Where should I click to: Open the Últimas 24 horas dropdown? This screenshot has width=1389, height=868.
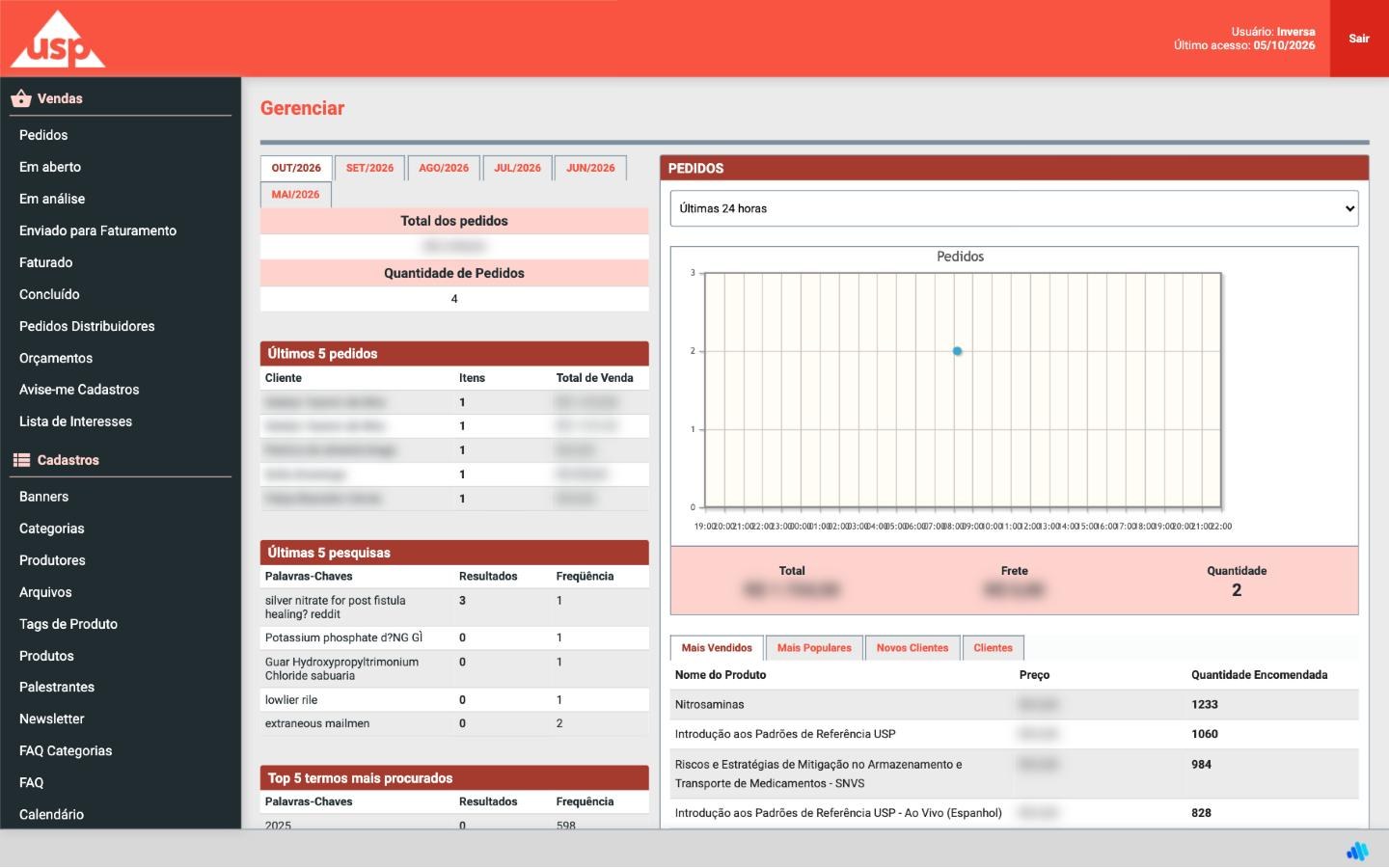(x=1014, y=208)
